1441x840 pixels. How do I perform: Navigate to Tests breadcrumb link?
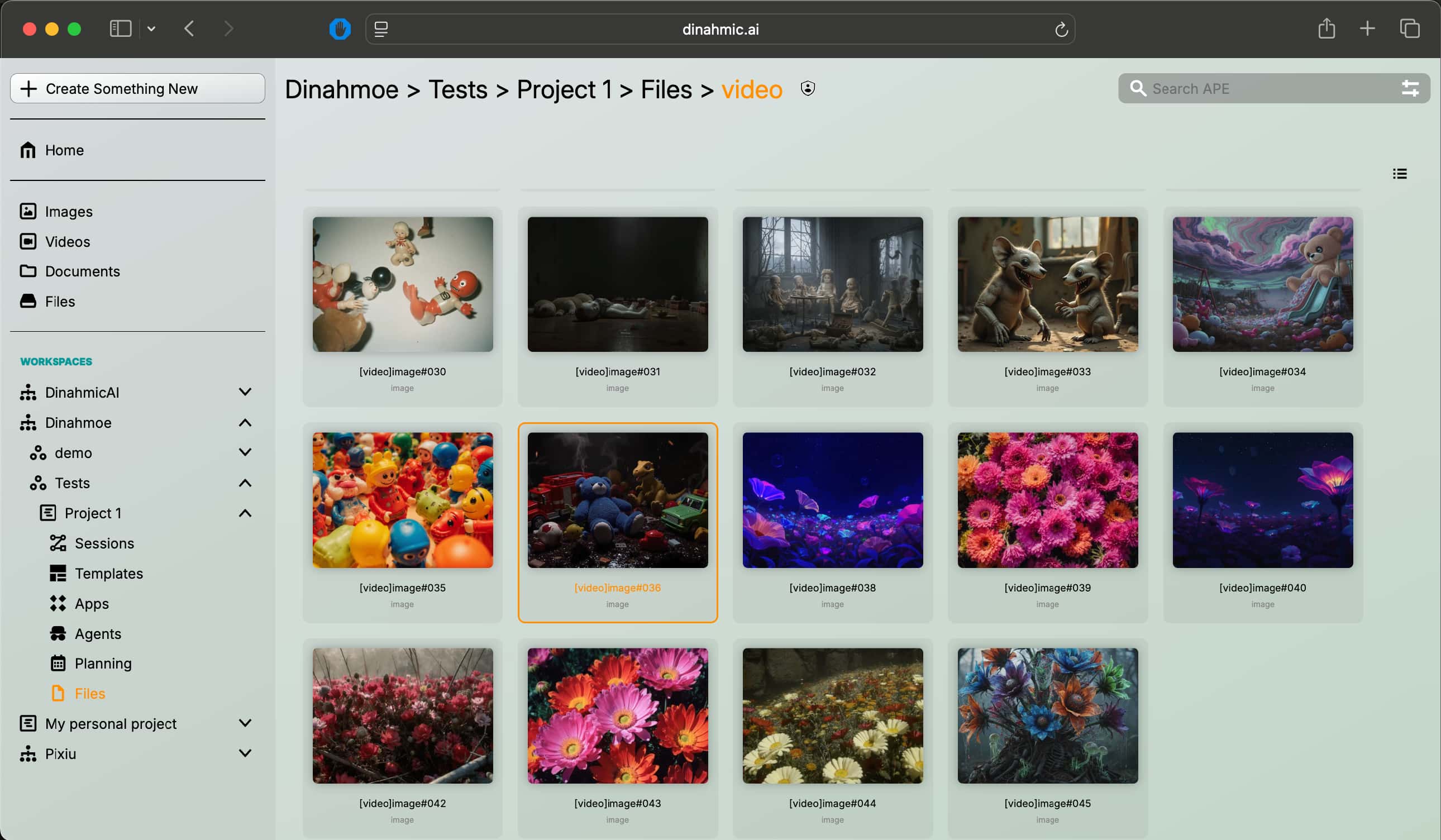[x=457, y=90]
